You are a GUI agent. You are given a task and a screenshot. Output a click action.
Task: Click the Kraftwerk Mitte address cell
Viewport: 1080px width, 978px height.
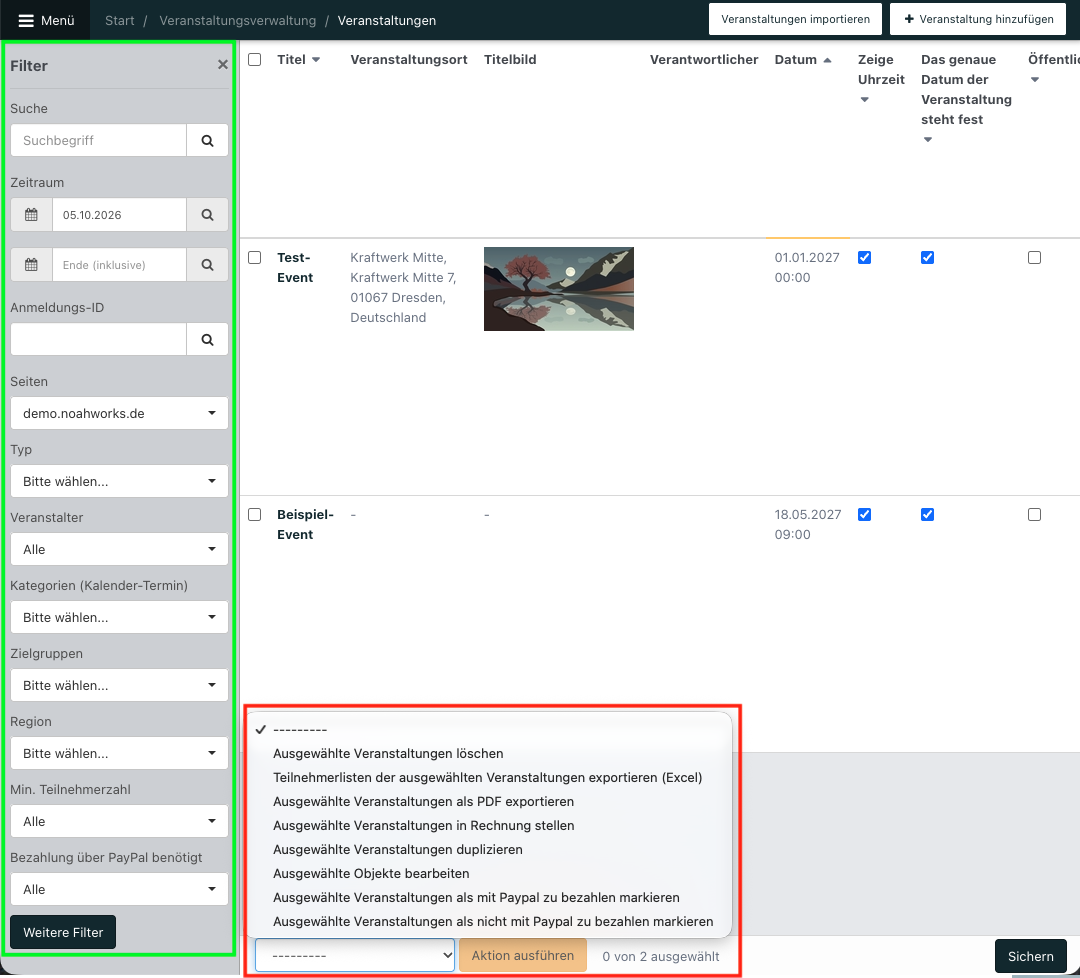(403, 287)
